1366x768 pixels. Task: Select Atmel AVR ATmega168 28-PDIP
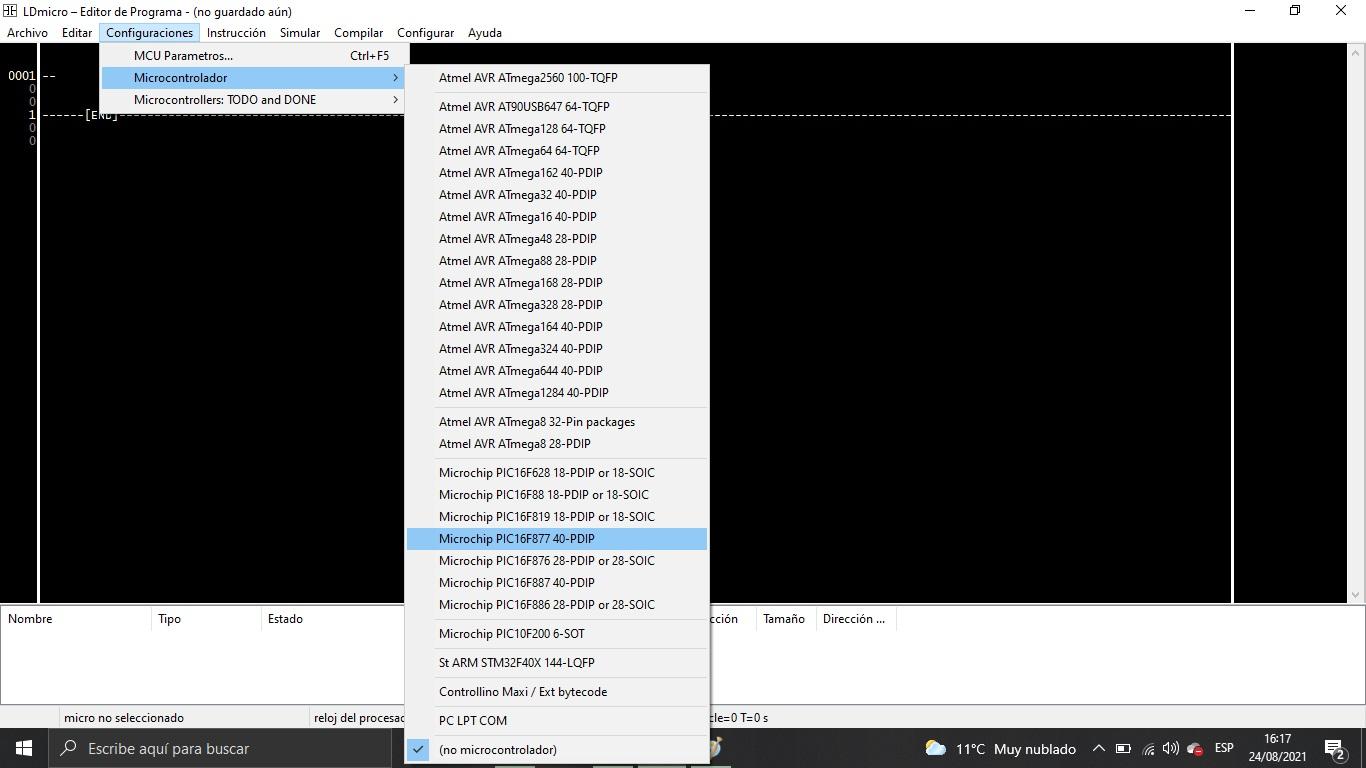(557, 283)
